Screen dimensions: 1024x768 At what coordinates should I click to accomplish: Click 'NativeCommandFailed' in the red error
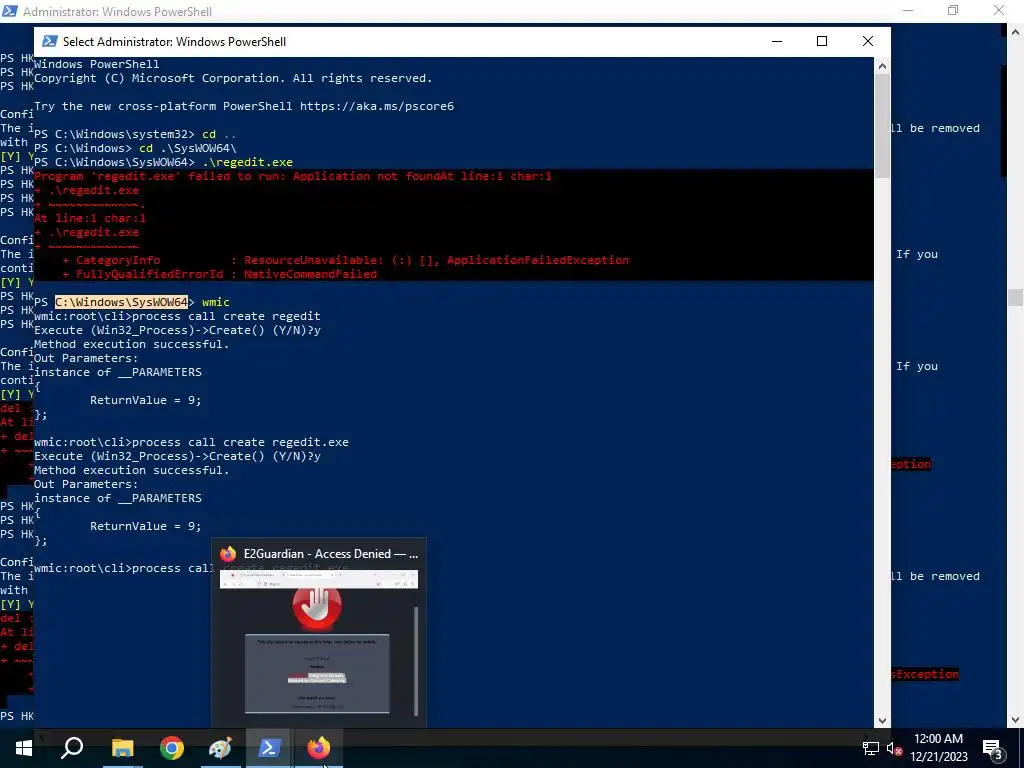click(310, 274)
